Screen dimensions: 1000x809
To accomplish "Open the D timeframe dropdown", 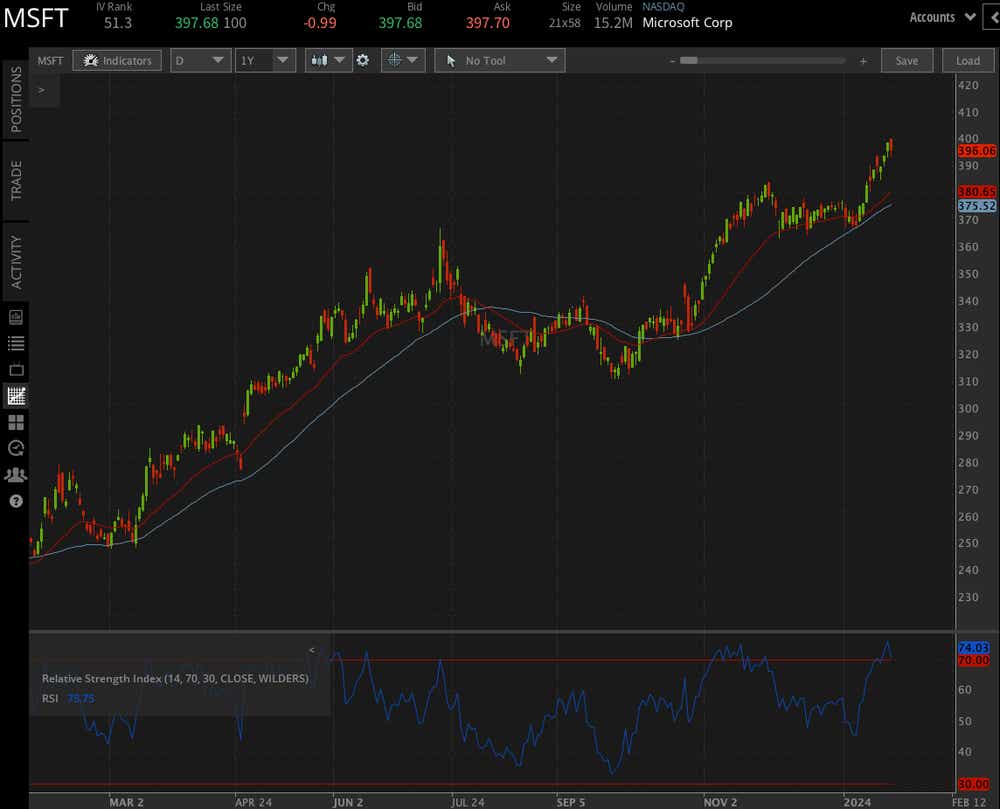I will click(x=200, y=60).
